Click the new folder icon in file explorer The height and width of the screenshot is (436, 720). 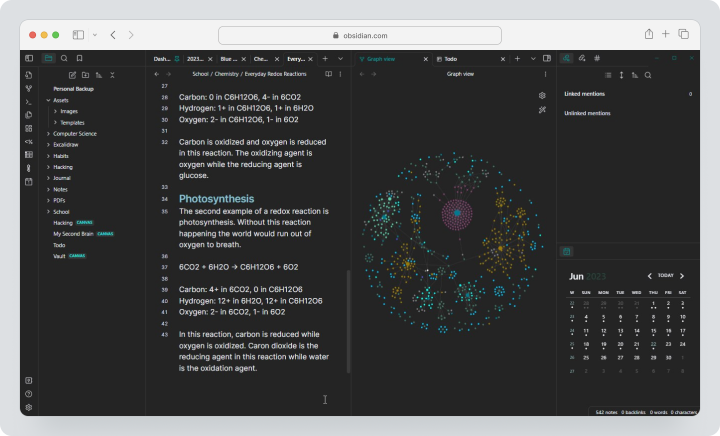pos(85,75)
